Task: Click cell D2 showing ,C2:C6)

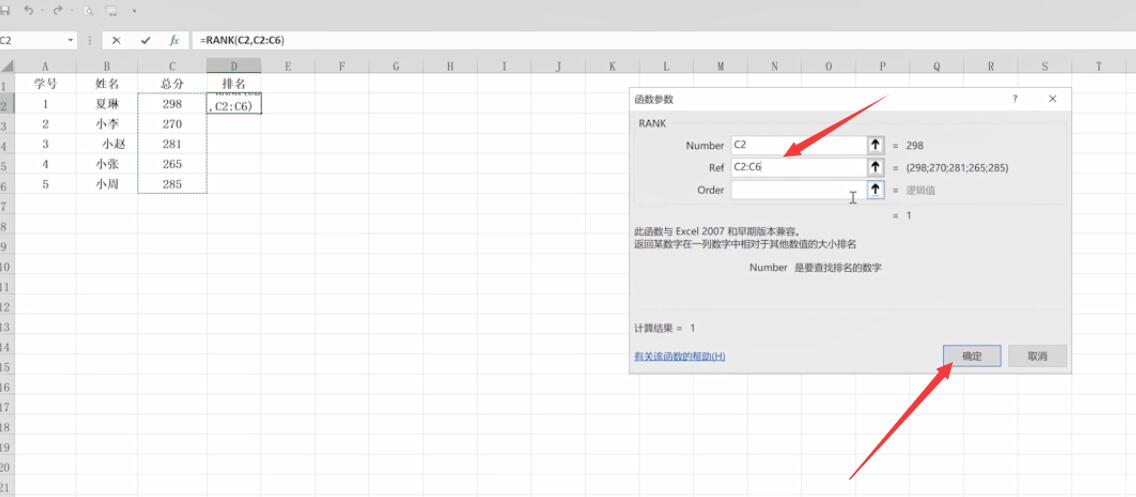Action: [x=234, y=104]
